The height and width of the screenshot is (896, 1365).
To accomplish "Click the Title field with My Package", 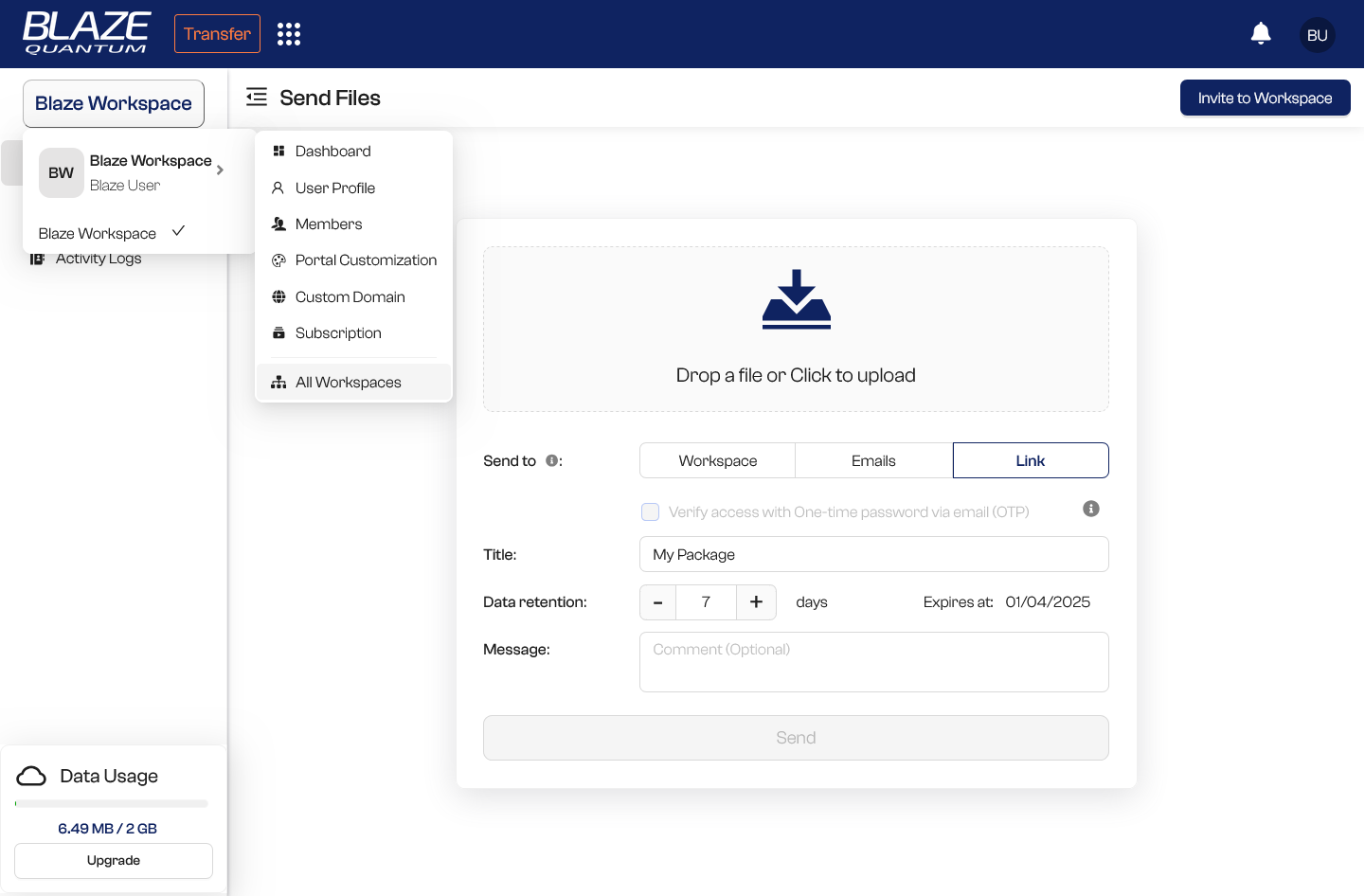I will click(873, 554).
